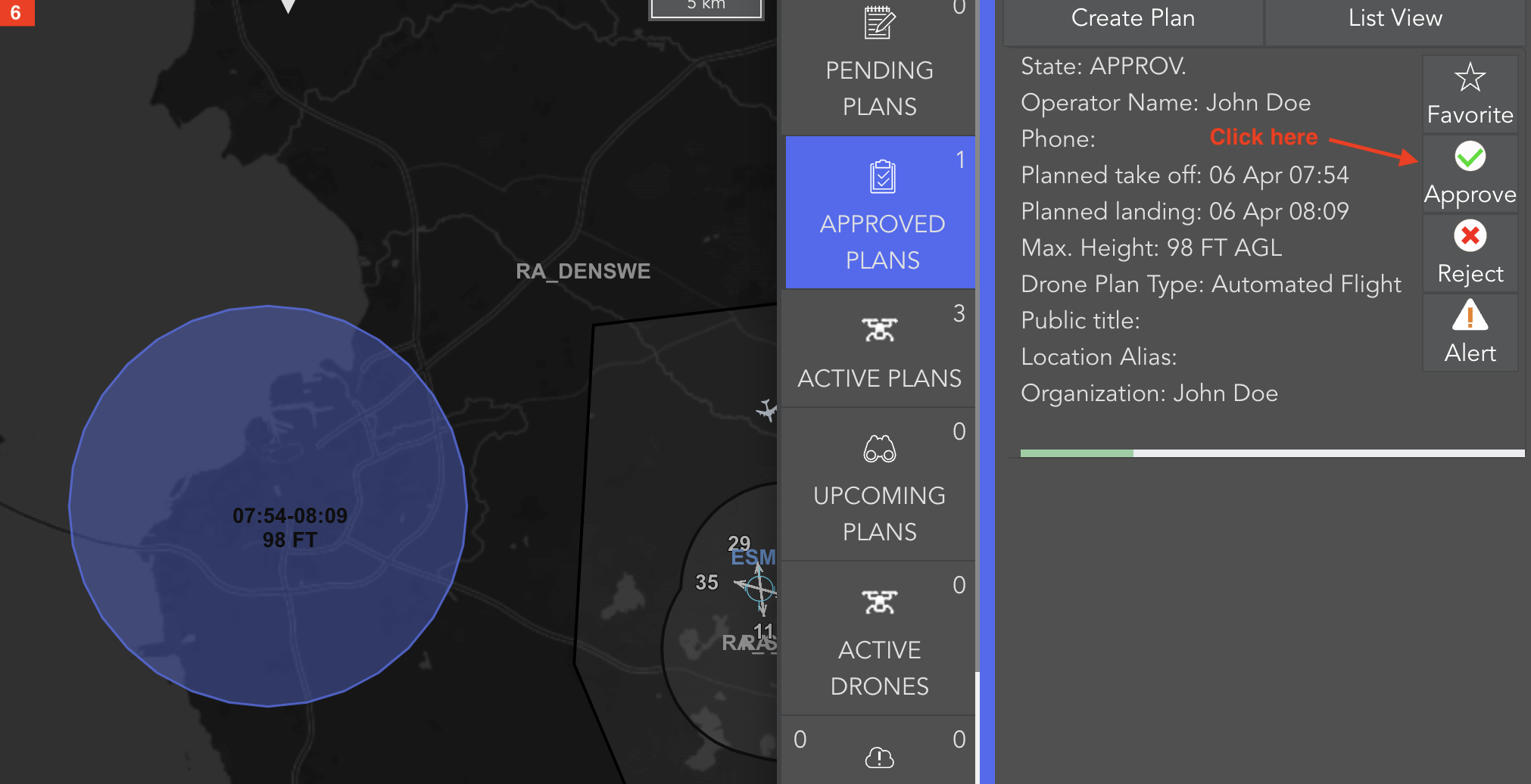Open the Active Plans drone icon

tap(879, 330)
